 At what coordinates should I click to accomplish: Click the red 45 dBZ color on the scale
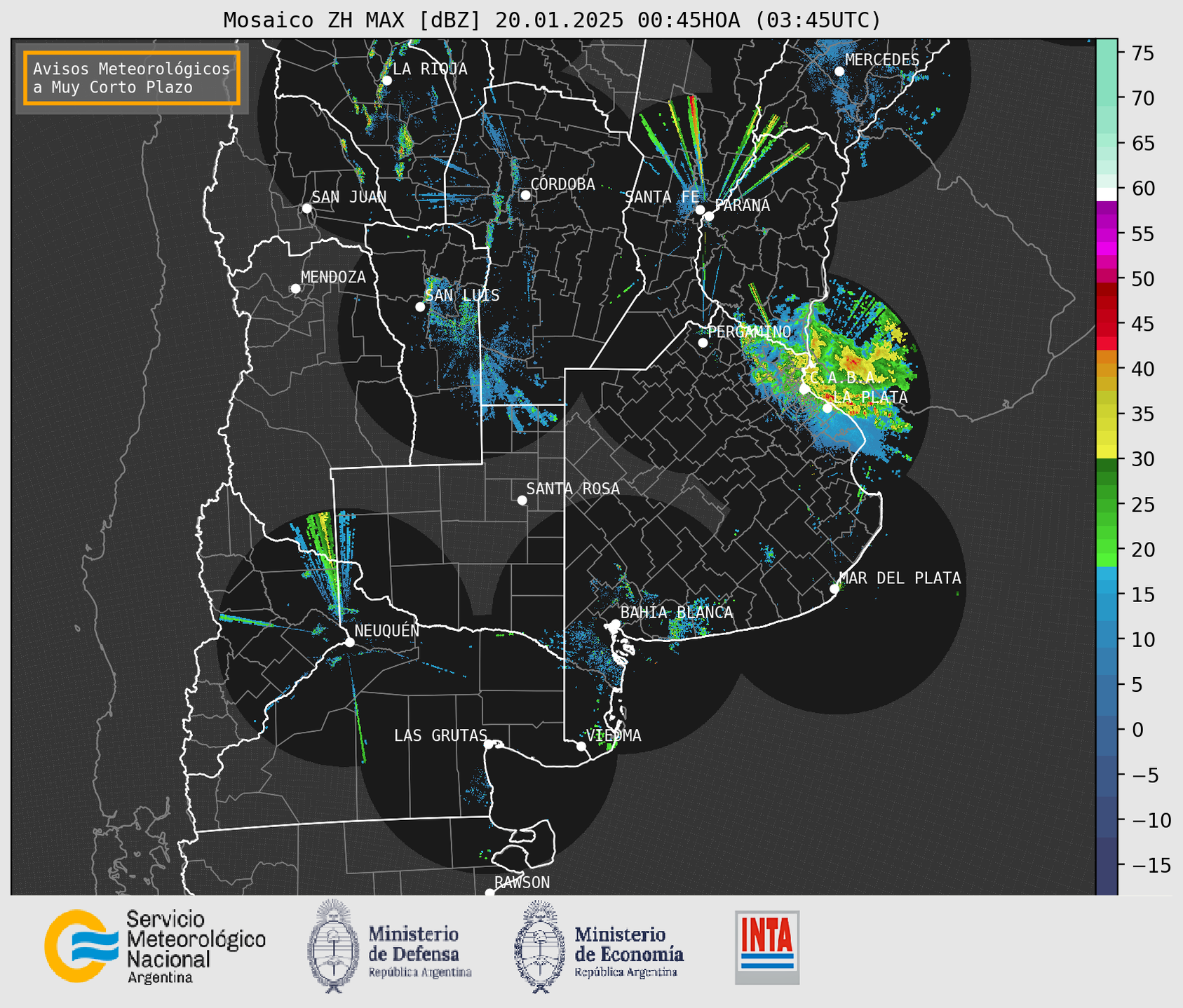[1107, 324]
